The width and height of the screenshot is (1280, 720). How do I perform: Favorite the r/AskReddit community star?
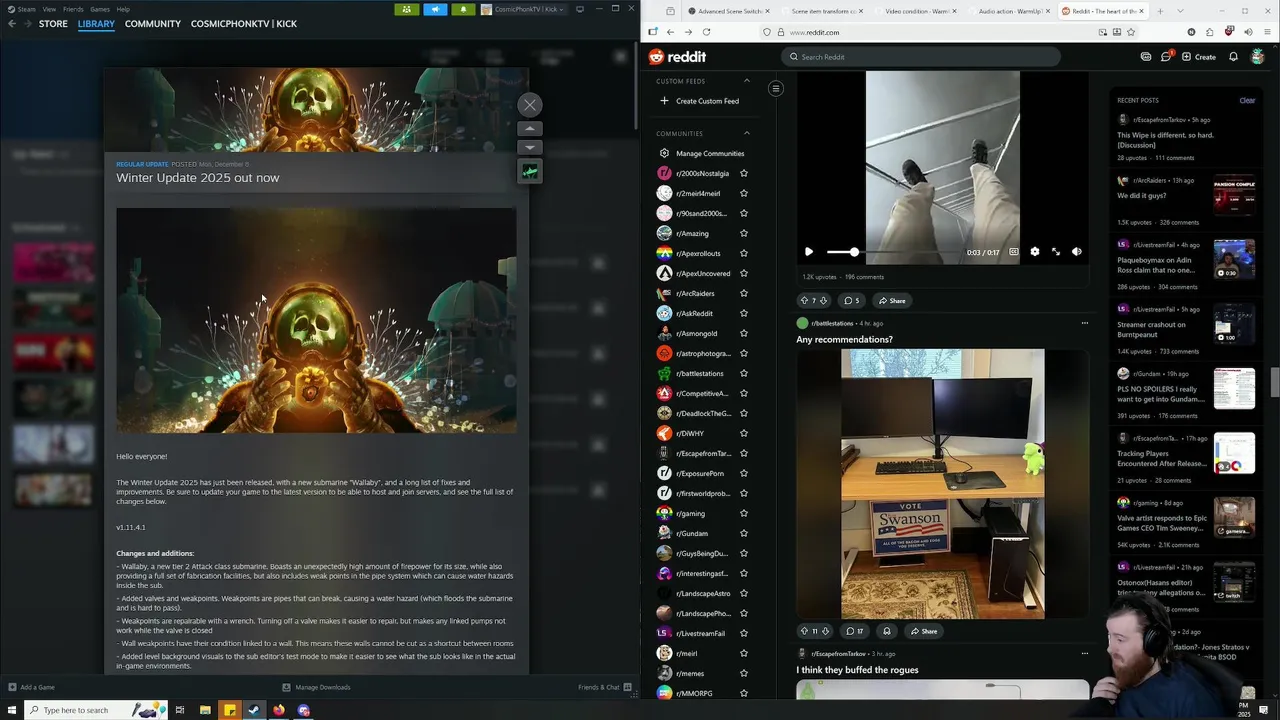(743, 313)
